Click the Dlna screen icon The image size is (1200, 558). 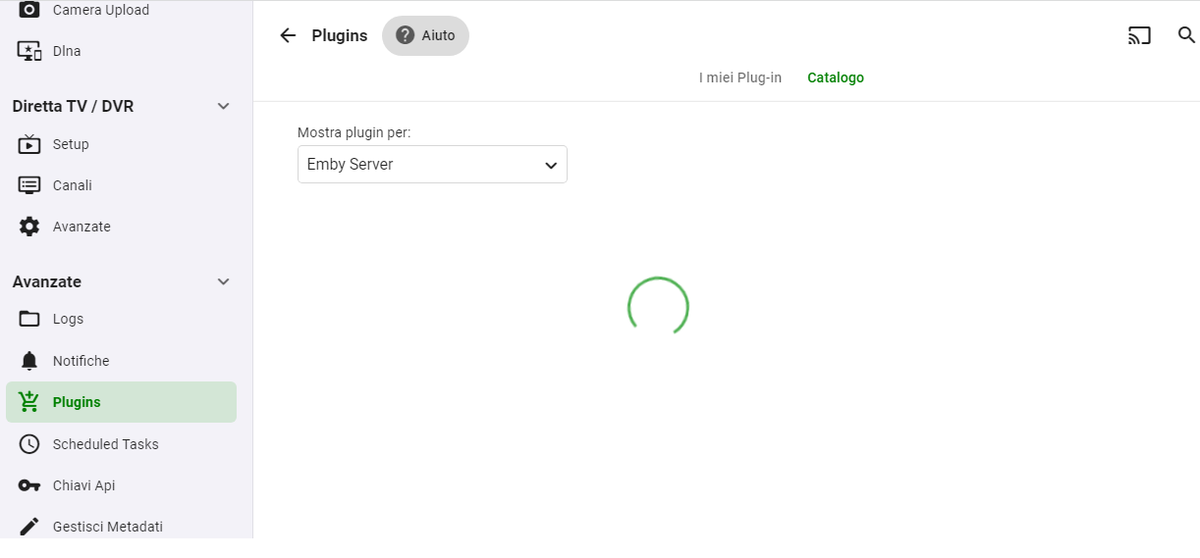[30, 51]
